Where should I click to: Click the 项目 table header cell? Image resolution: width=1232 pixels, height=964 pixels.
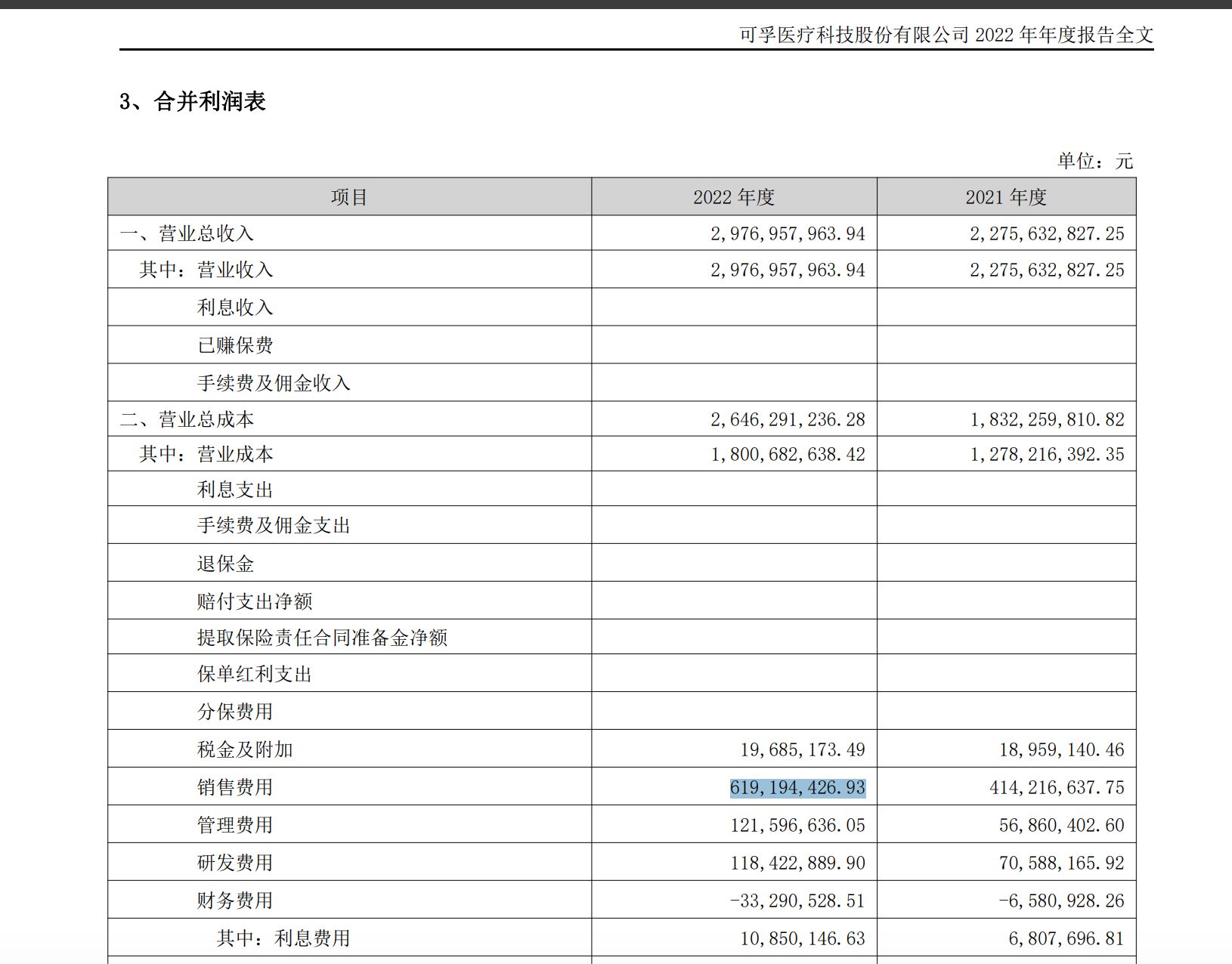(348, 196)
